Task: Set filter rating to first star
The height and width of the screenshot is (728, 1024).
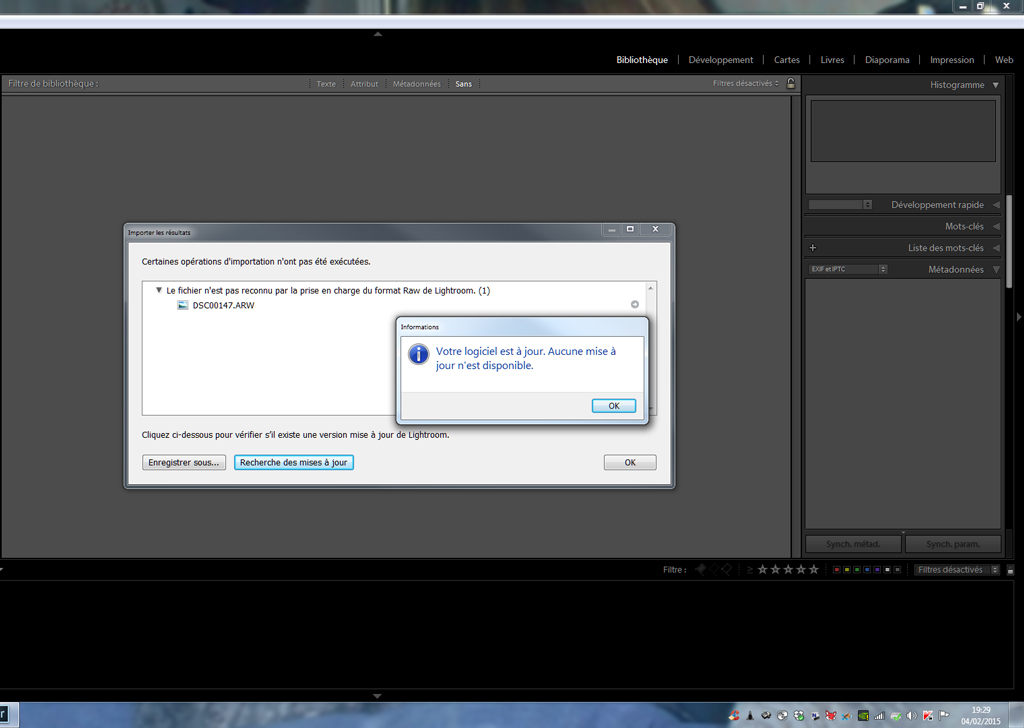Action: click(762, 569)
